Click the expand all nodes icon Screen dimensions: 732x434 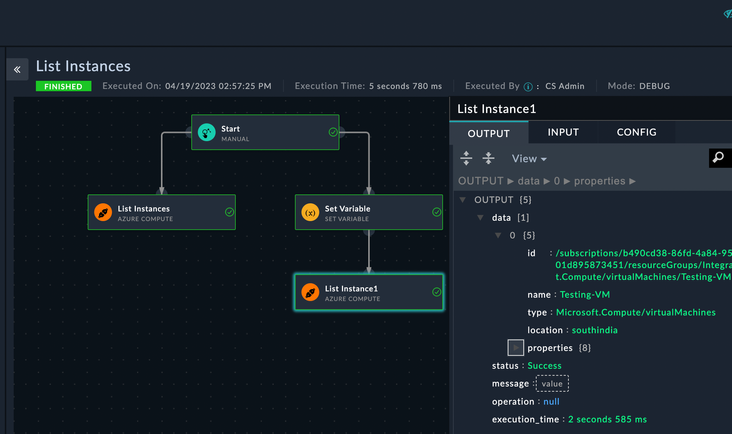coord(466,158)
